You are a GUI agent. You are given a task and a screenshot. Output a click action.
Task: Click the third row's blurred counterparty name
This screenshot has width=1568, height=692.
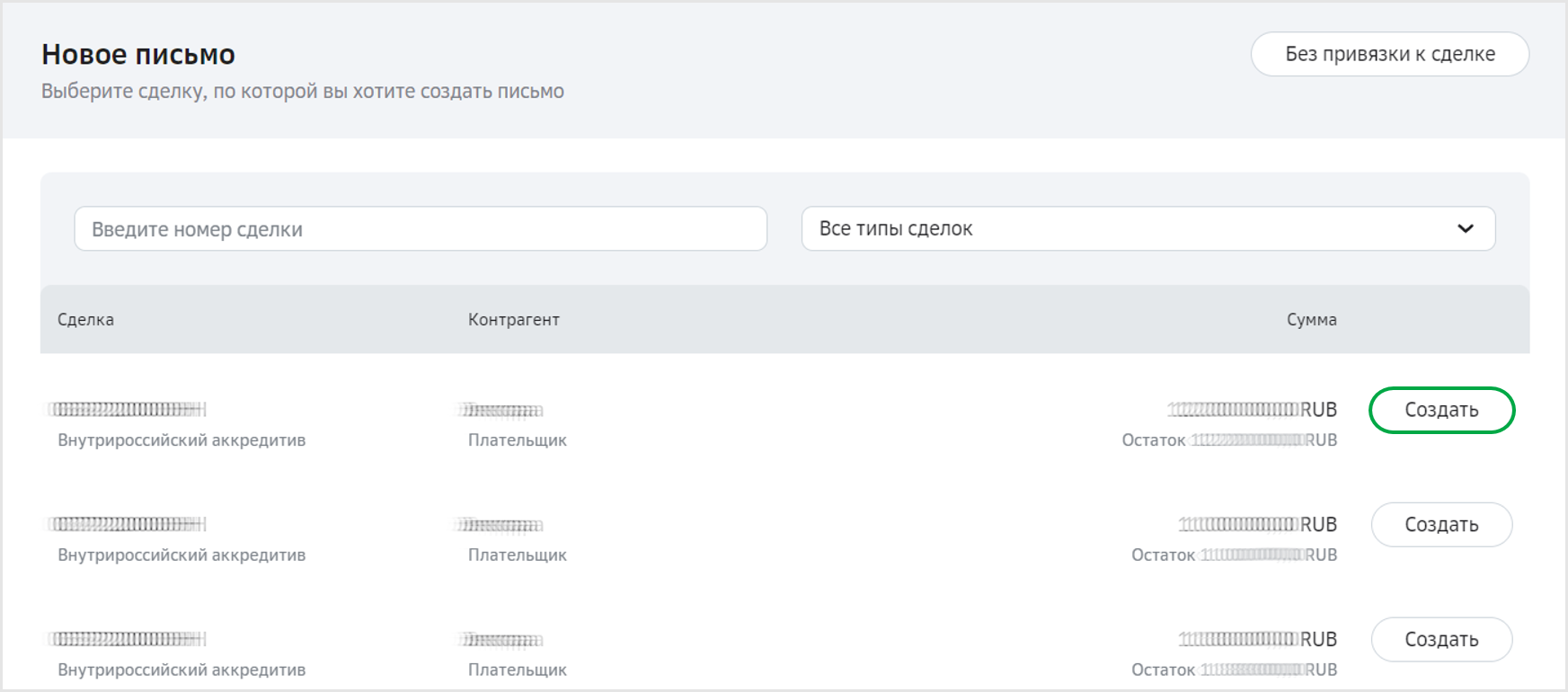(x=501, y=641)
